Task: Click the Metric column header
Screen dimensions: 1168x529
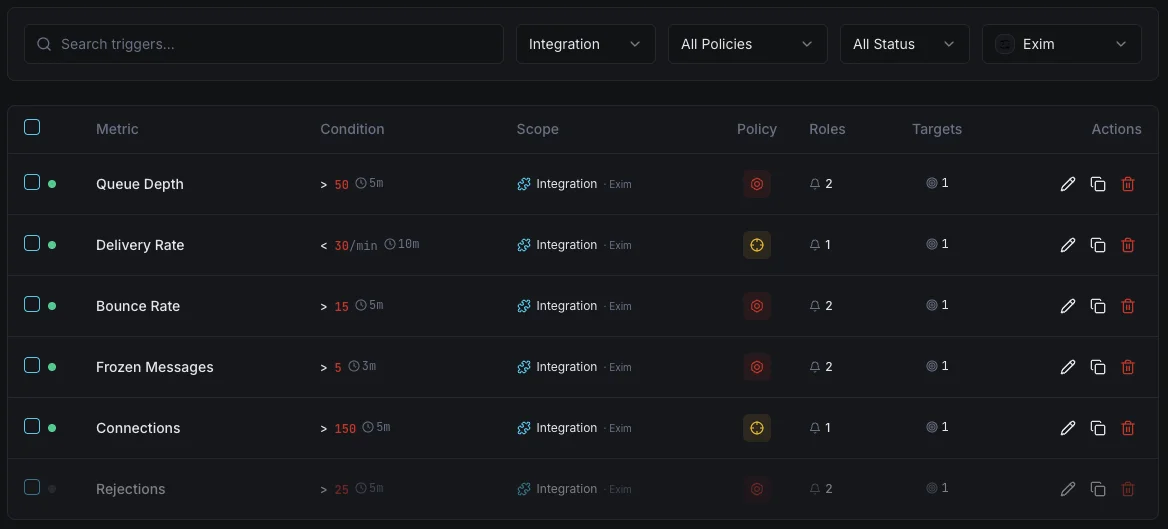Action: [x=117, y=129]
